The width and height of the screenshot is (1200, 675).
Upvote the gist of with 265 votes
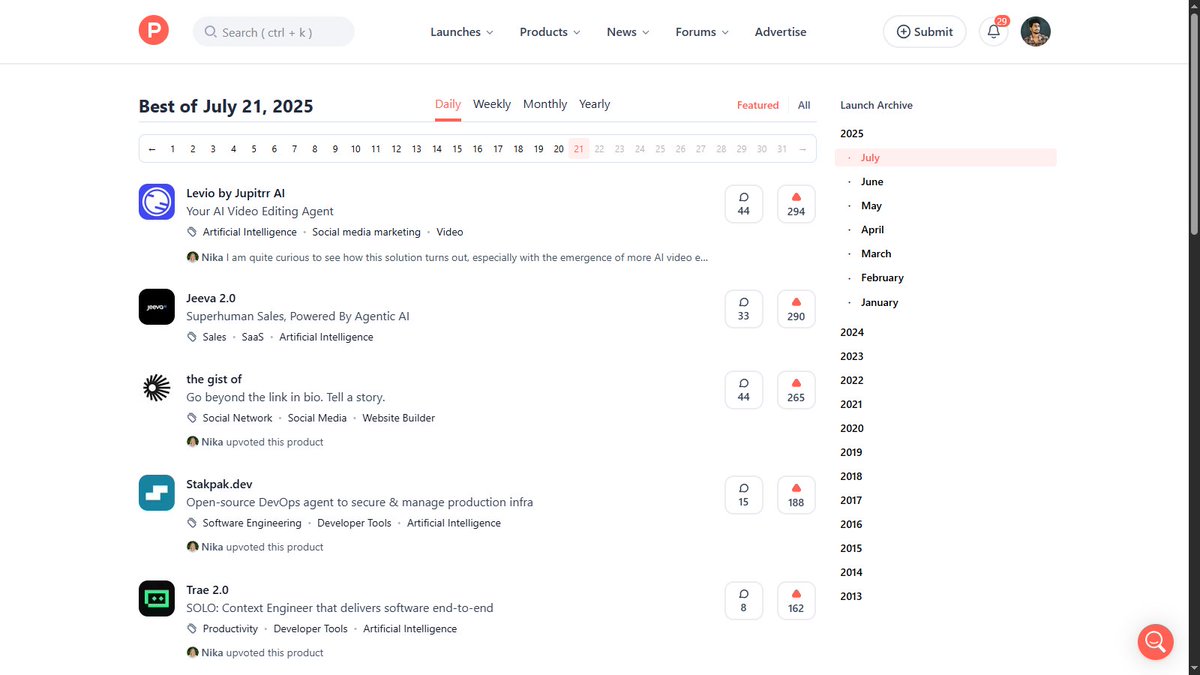pos(796,389)
